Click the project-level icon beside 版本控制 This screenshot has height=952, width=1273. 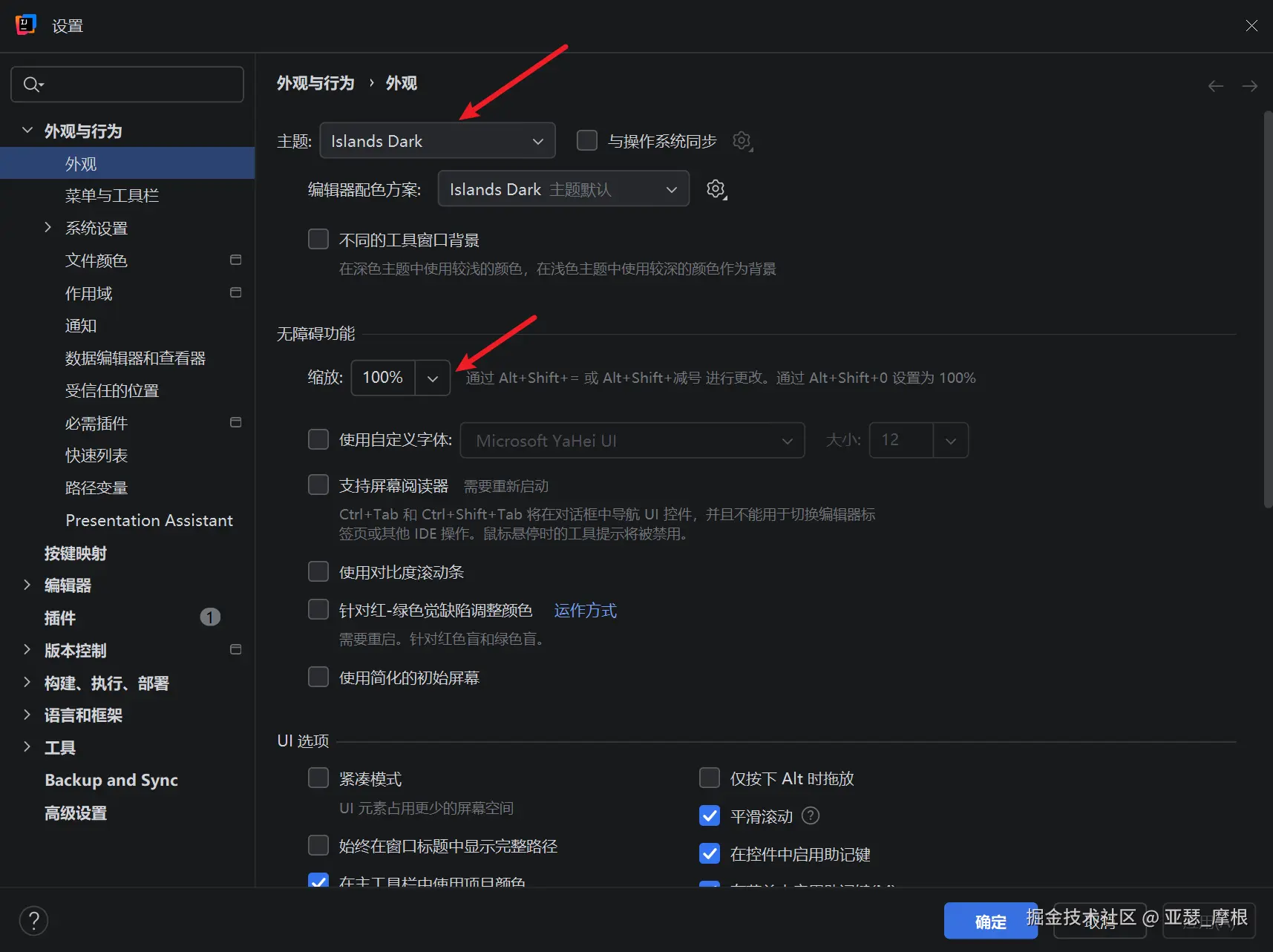236,649
